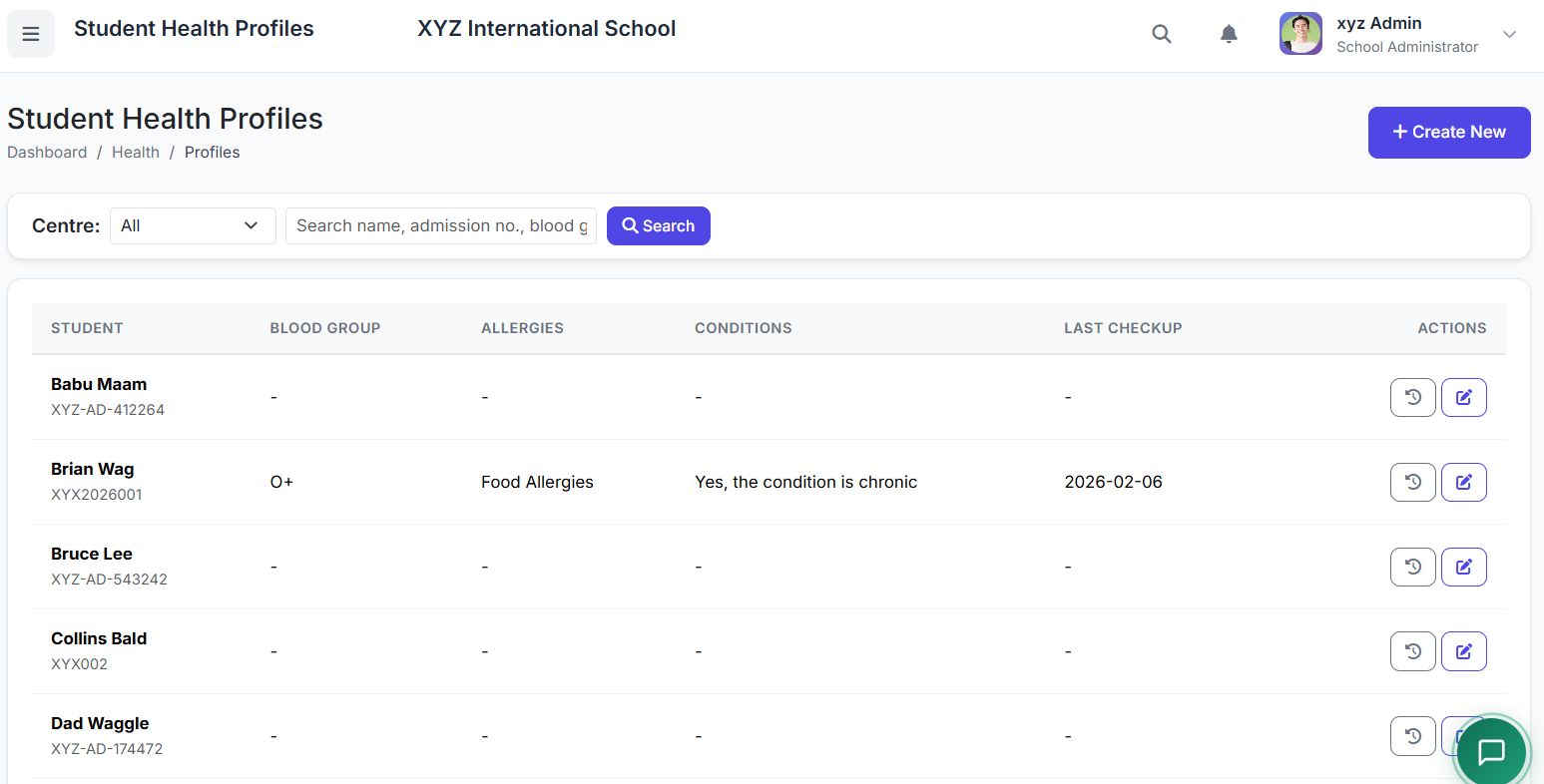This screenshot has height=784, width=1544.
Task: Click the blue Search button
Action: (x=659, y=225)
